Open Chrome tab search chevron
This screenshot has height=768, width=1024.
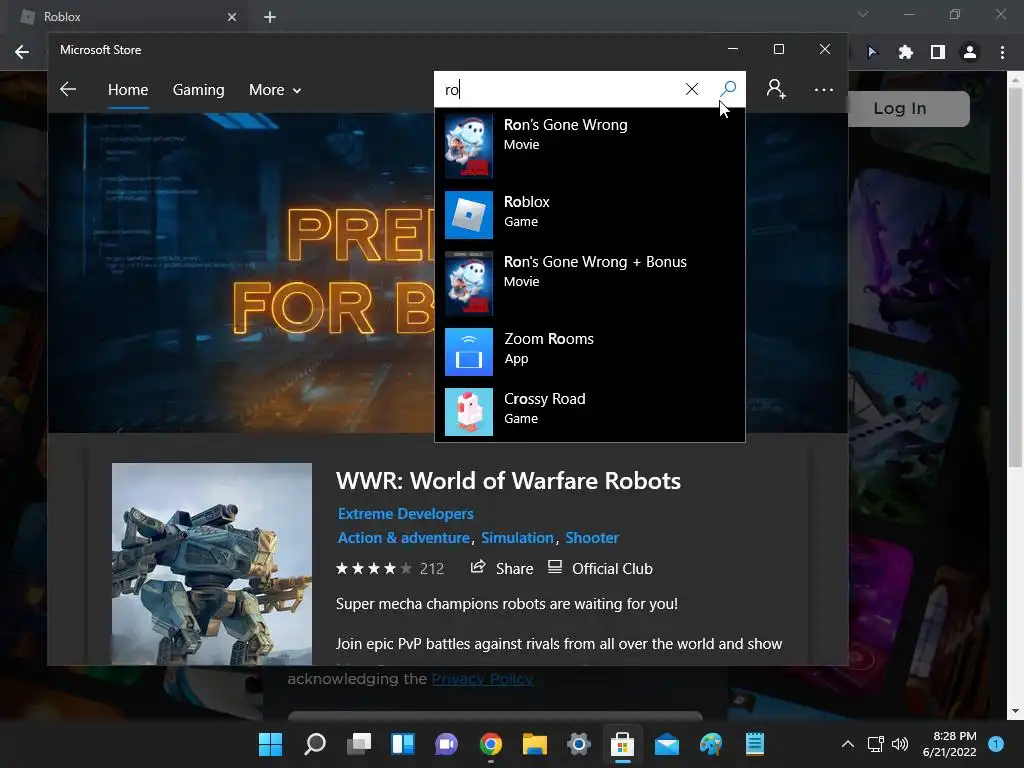coord(863,14)
